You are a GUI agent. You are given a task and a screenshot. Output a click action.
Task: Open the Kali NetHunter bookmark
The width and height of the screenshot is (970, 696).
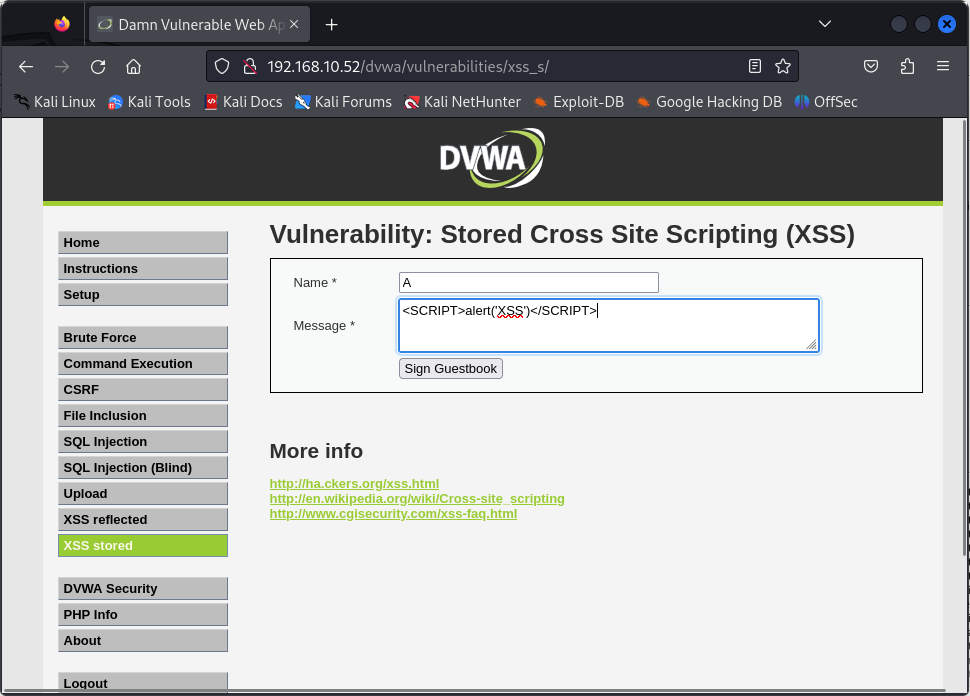462,102
